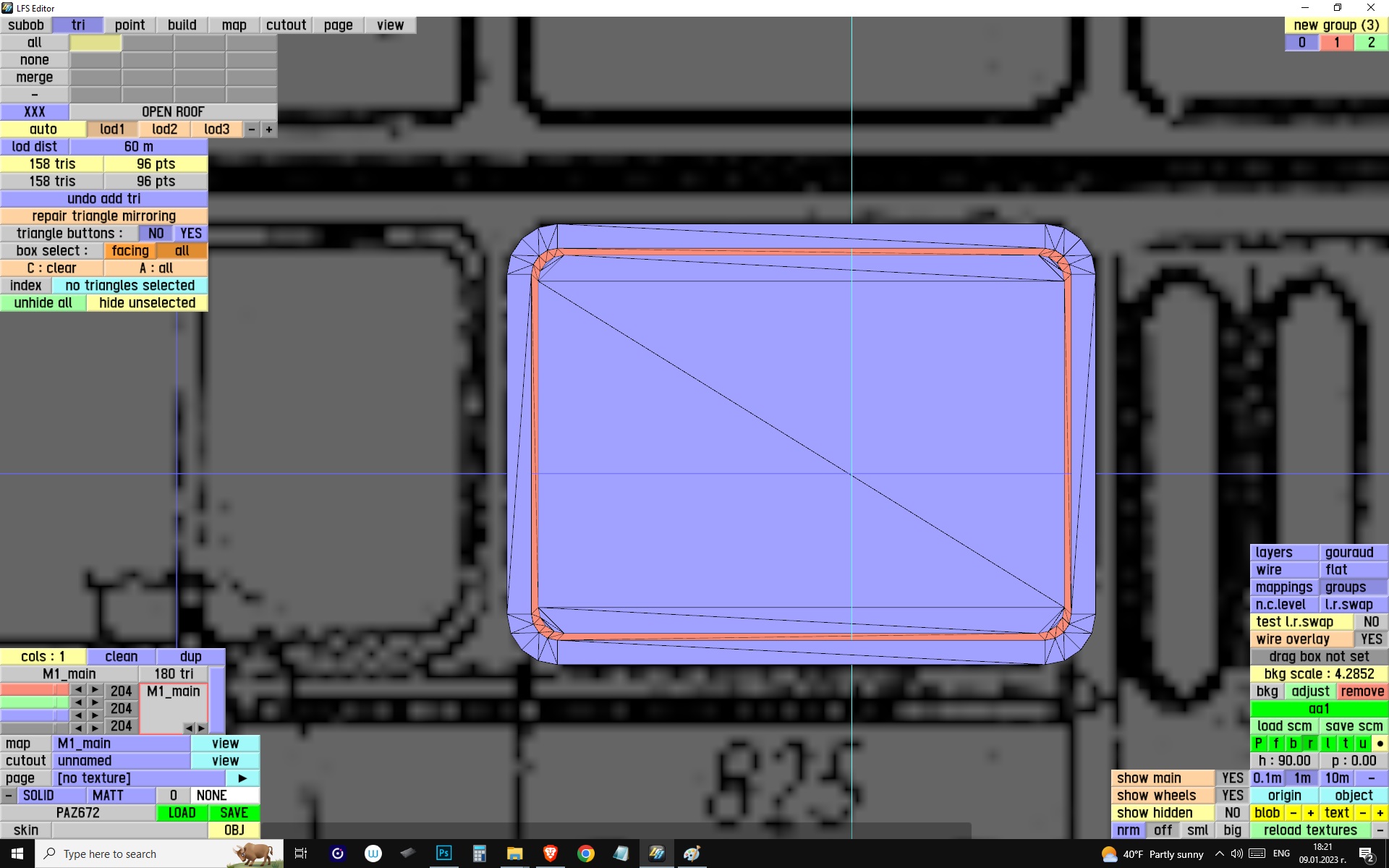Click the blob plus button
This screenshot has width=1389, height=868.
click(1310, 813)
